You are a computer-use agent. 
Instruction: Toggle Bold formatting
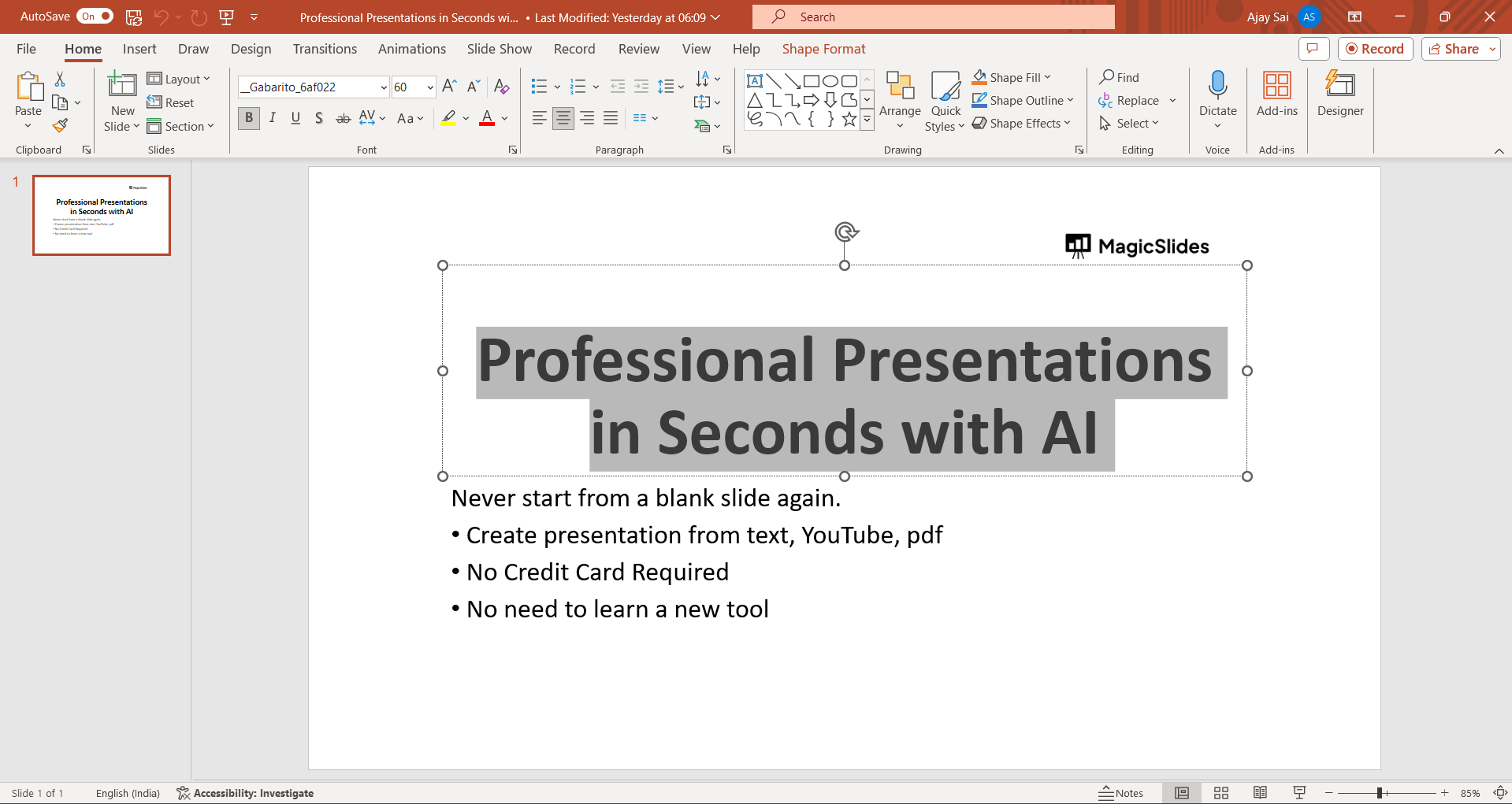249,118
